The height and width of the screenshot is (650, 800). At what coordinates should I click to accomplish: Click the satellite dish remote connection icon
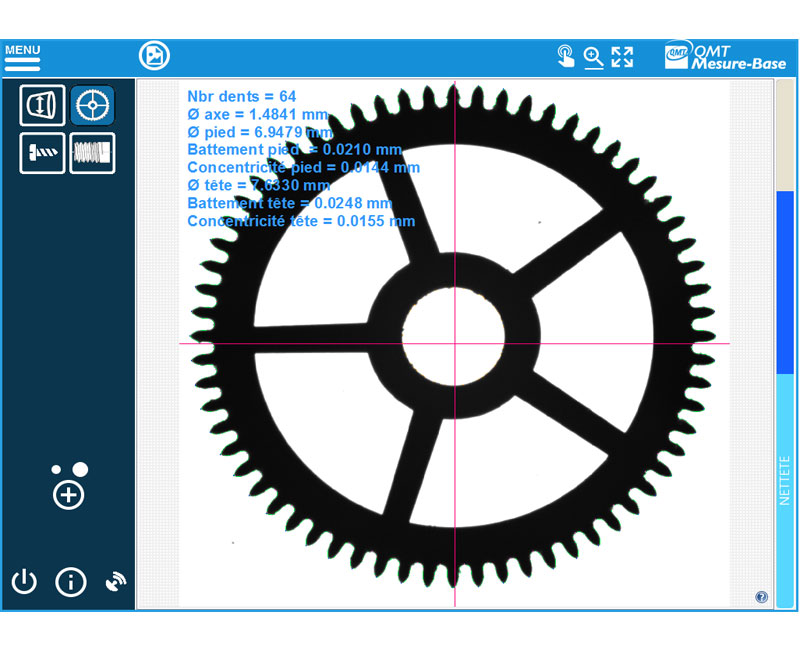click(115, 582)
